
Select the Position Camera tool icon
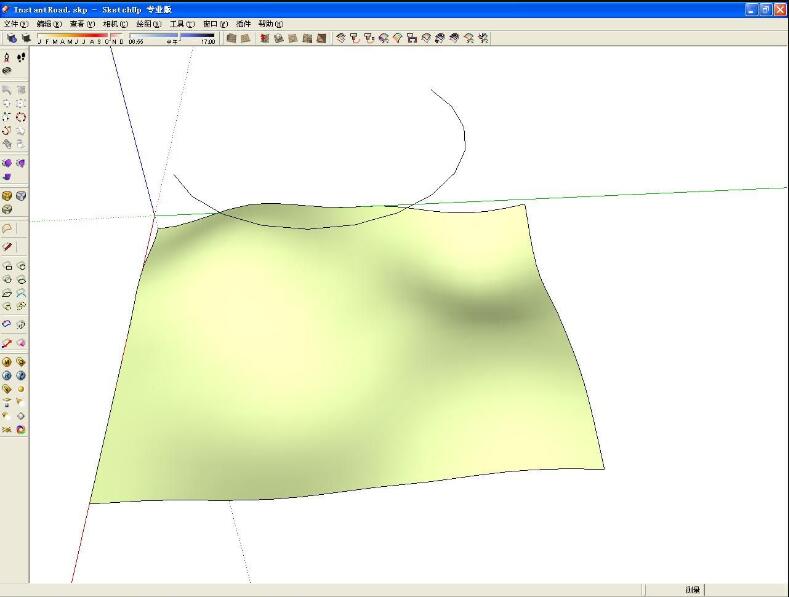(7, 57)
